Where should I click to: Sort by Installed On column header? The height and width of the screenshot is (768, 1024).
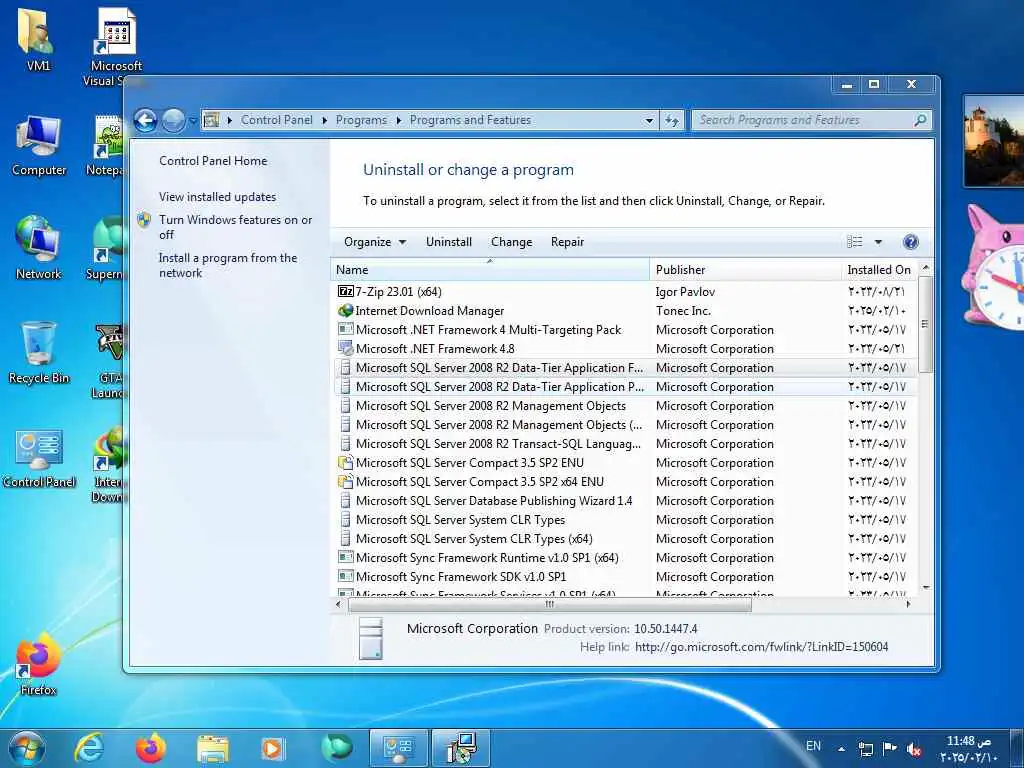pos(879,270)
